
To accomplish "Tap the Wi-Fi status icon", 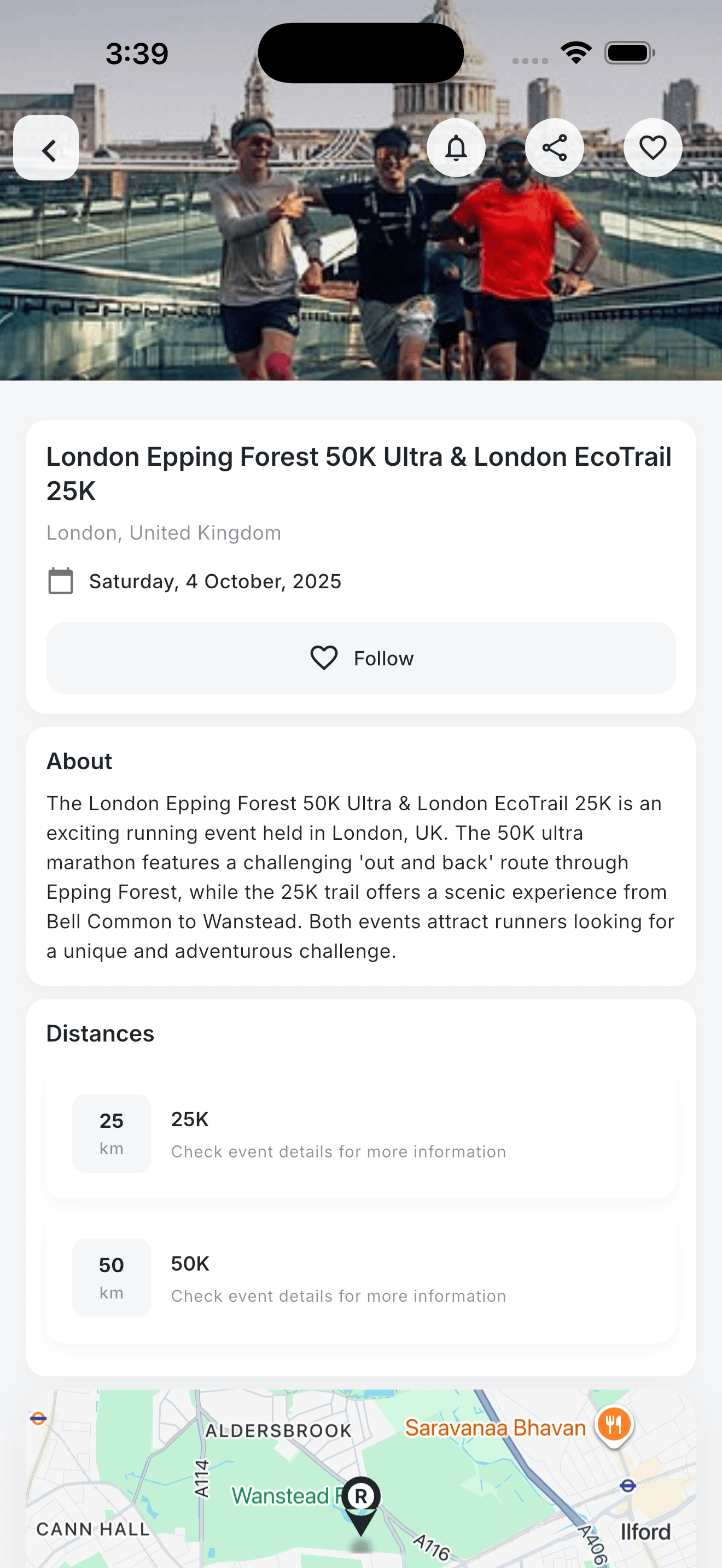I will click(576, 52).
